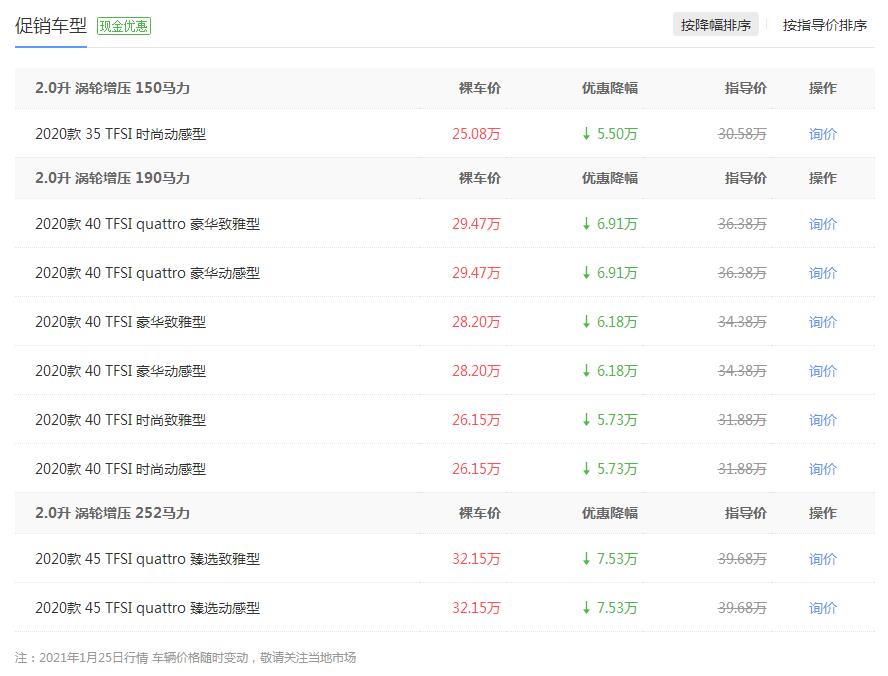The image size is (888, 676).
Task: Click 询价 for 35 TFSI 时尚动感型
Action: (x=822, y=134)
